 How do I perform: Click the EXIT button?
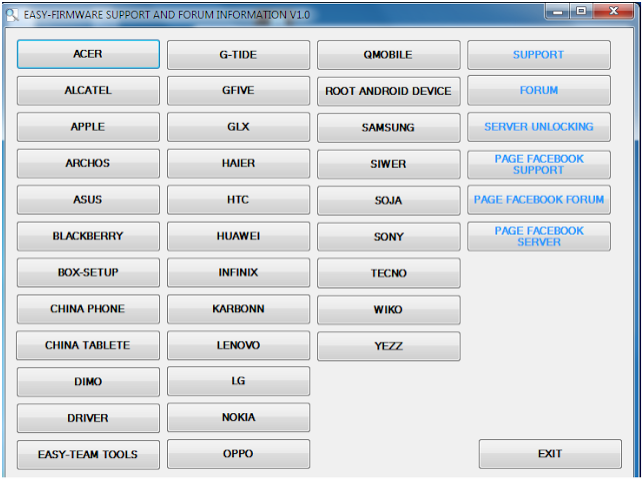point(550,454)
